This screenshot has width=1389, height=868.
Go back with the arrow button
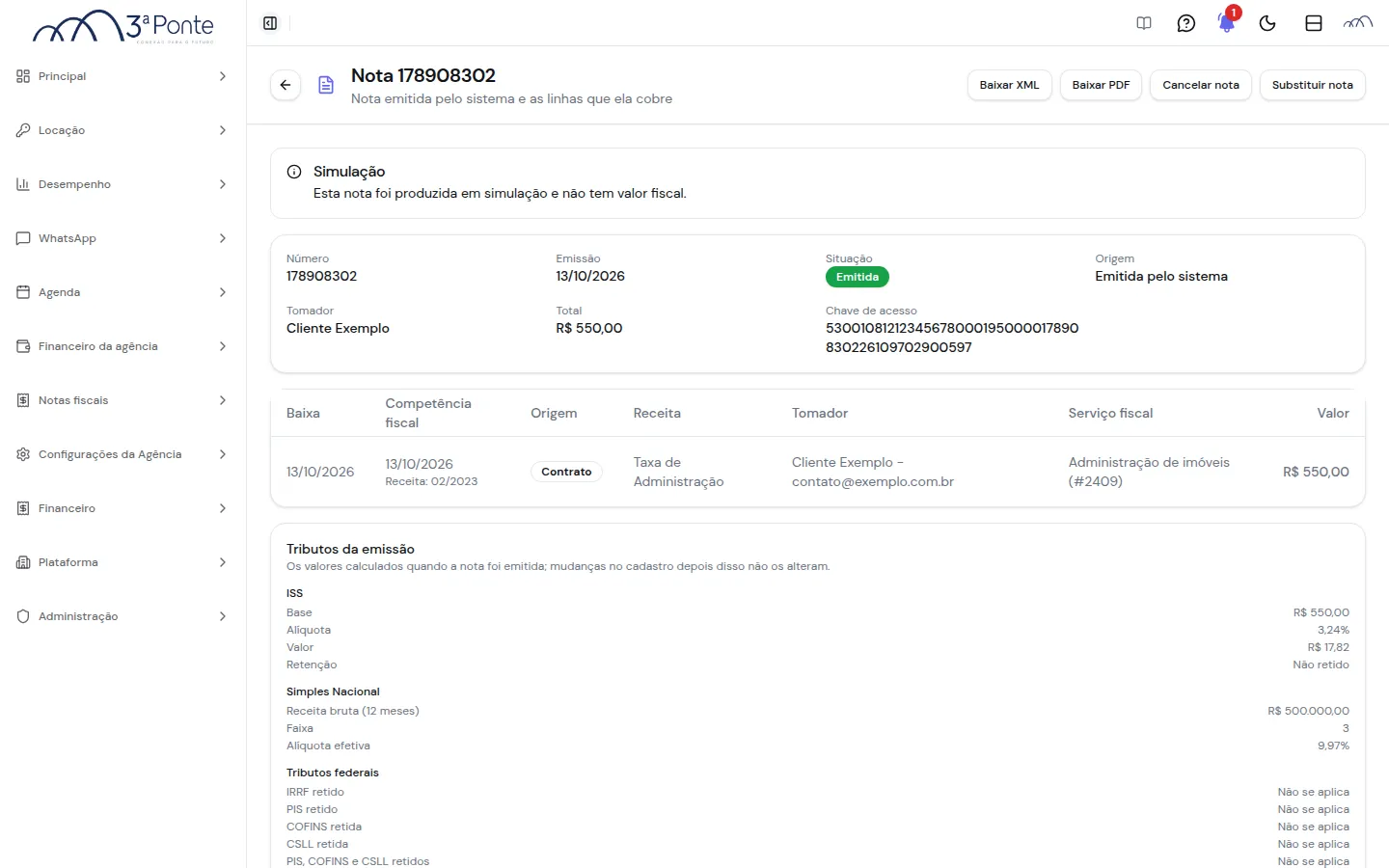click(286, 85)
